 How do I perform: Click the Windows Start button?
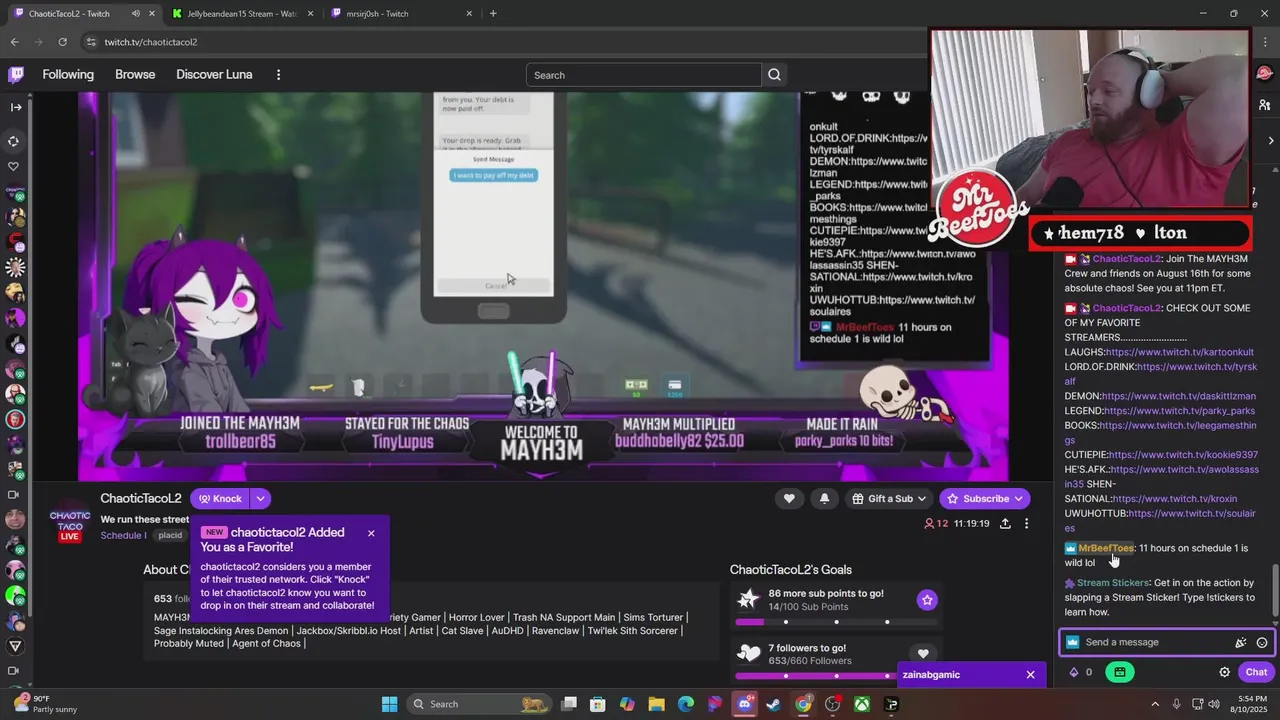pyautogui.click(x=389, y=704)
